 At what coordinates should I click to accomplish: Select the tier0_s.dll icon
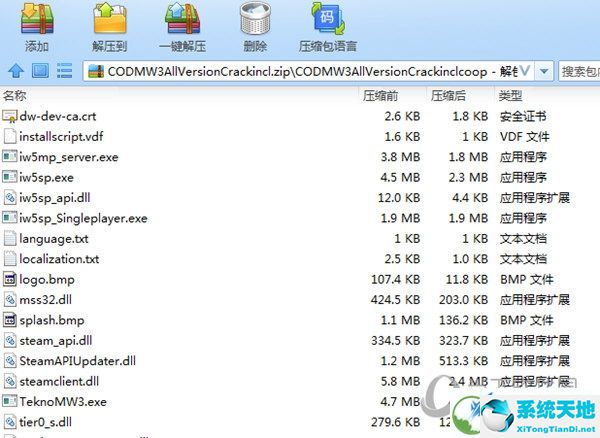(x=10, y=422)
